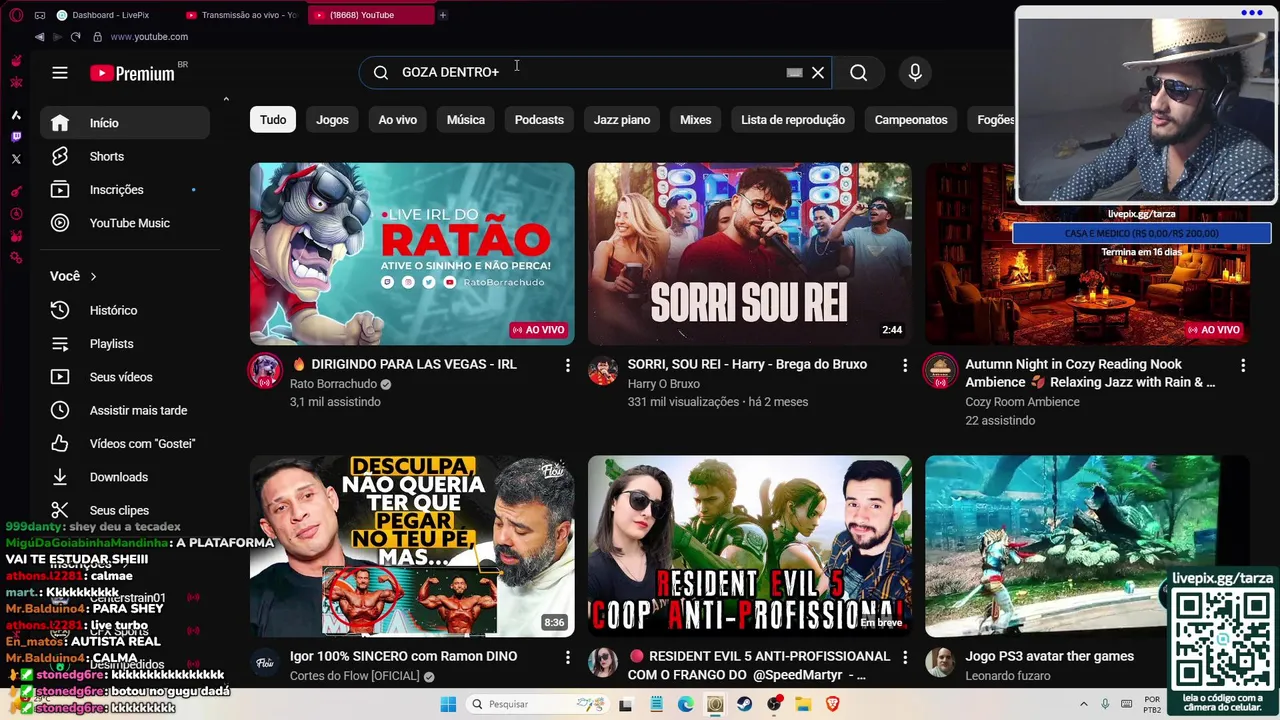Select the Jazz piano filter chip
Viewport: 1280px width, 720px height.
(x=621, y=120)
